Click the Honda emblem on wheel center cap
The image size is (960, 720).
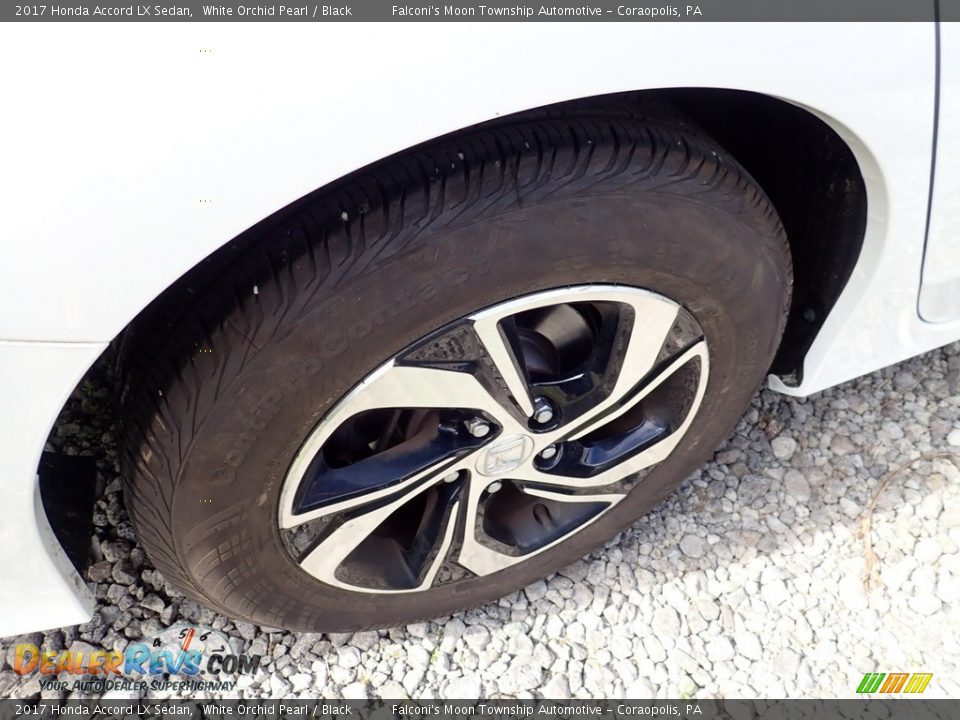pyautogui.click(x=503, y=454)
